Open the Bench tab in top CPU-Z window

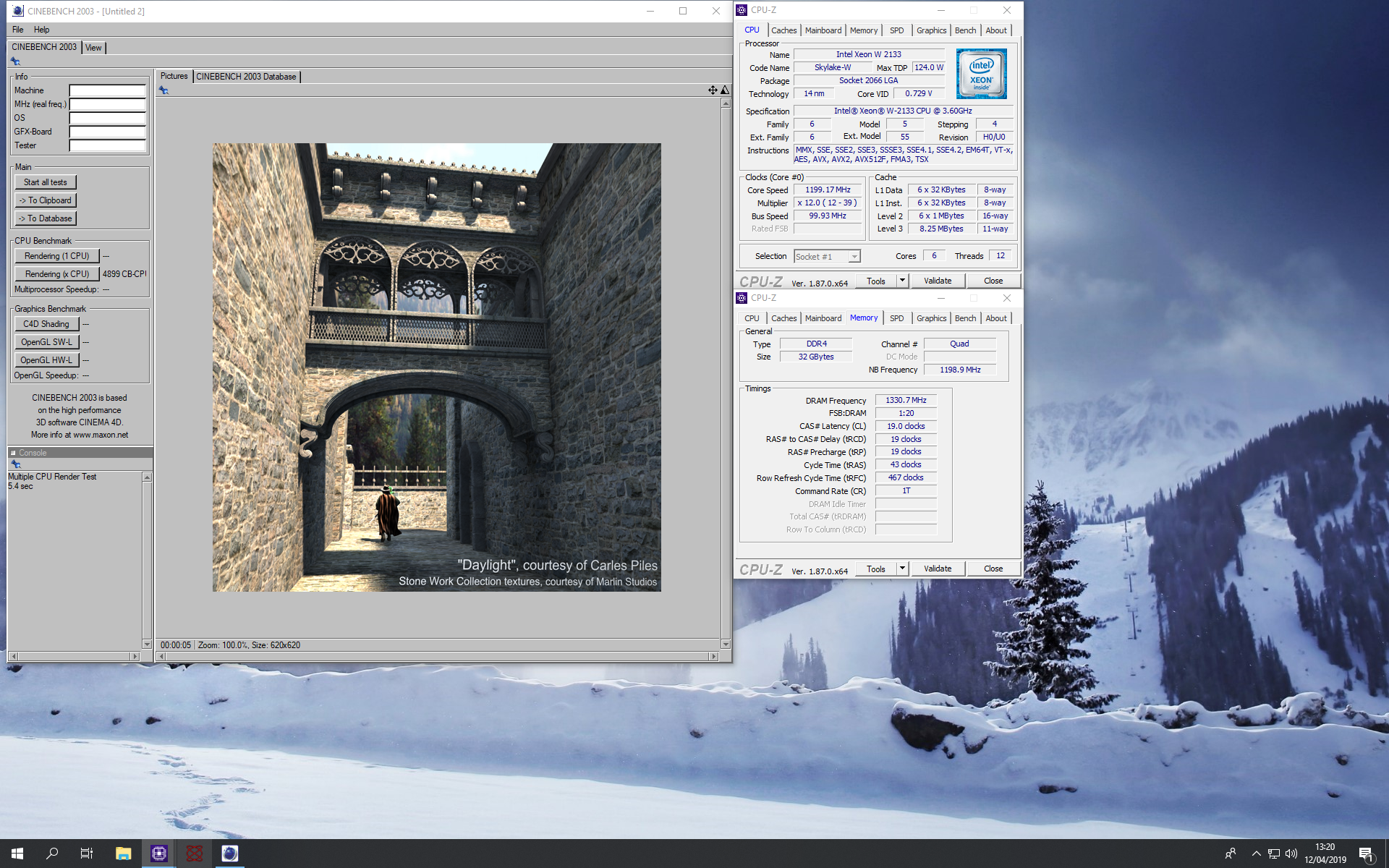point(965,30)
